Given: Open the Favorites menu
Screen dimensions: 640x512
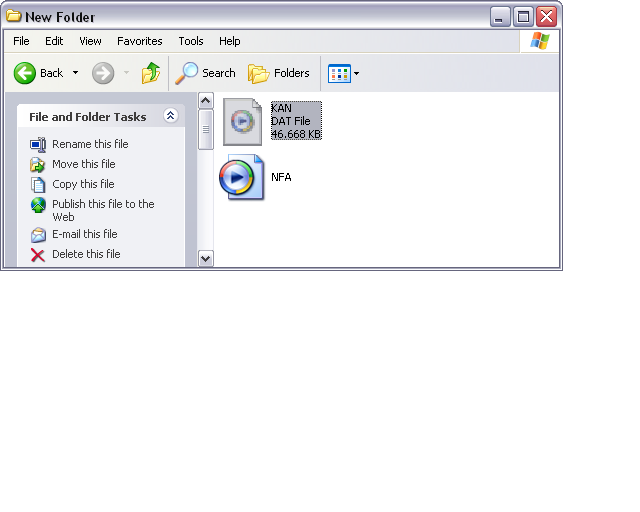Looking at the screenshot, I should click(140, 41).
